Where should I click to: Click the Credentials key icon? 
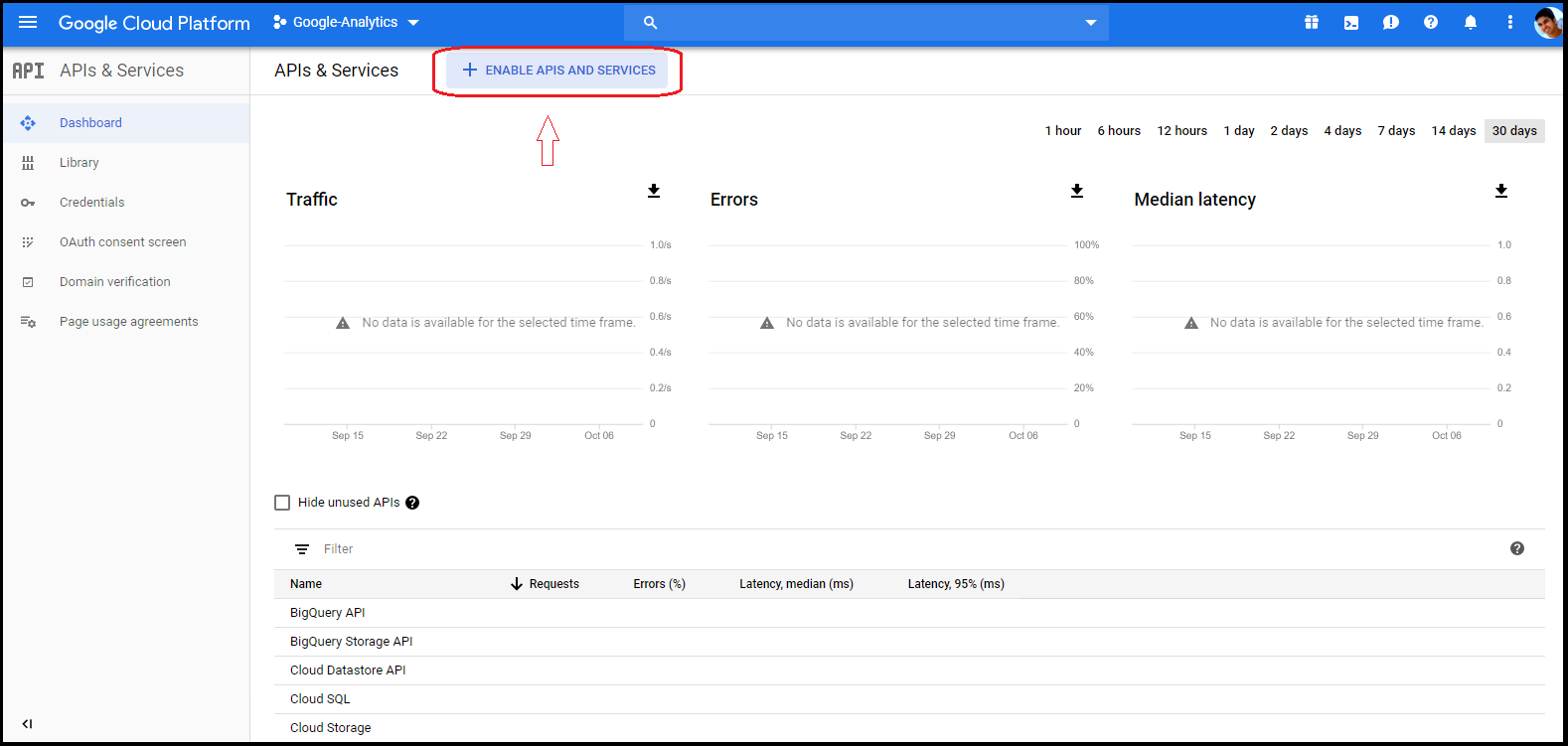click(28, 203)
